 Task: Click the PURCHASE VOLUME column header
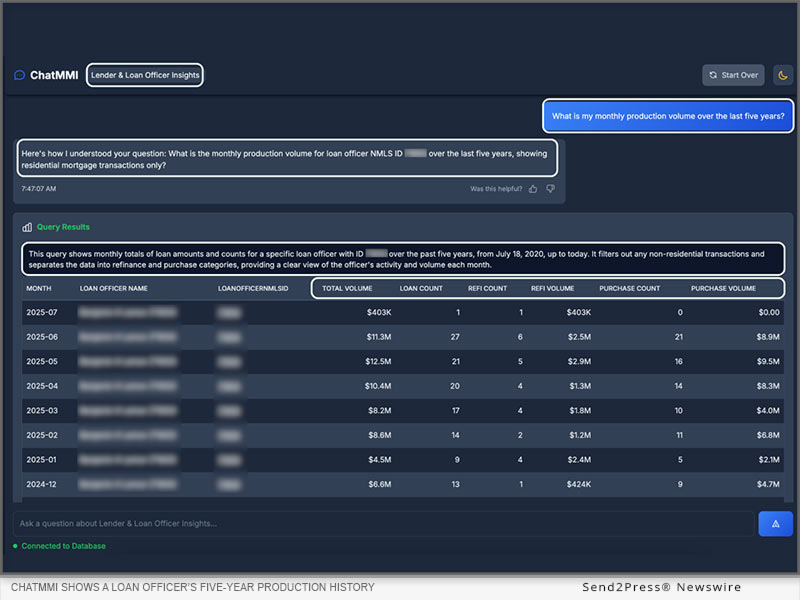pos(723,288)
